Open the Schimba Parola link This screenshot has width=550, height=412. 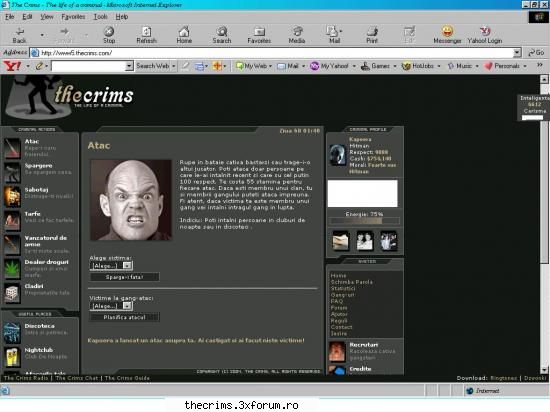point(351,282)
